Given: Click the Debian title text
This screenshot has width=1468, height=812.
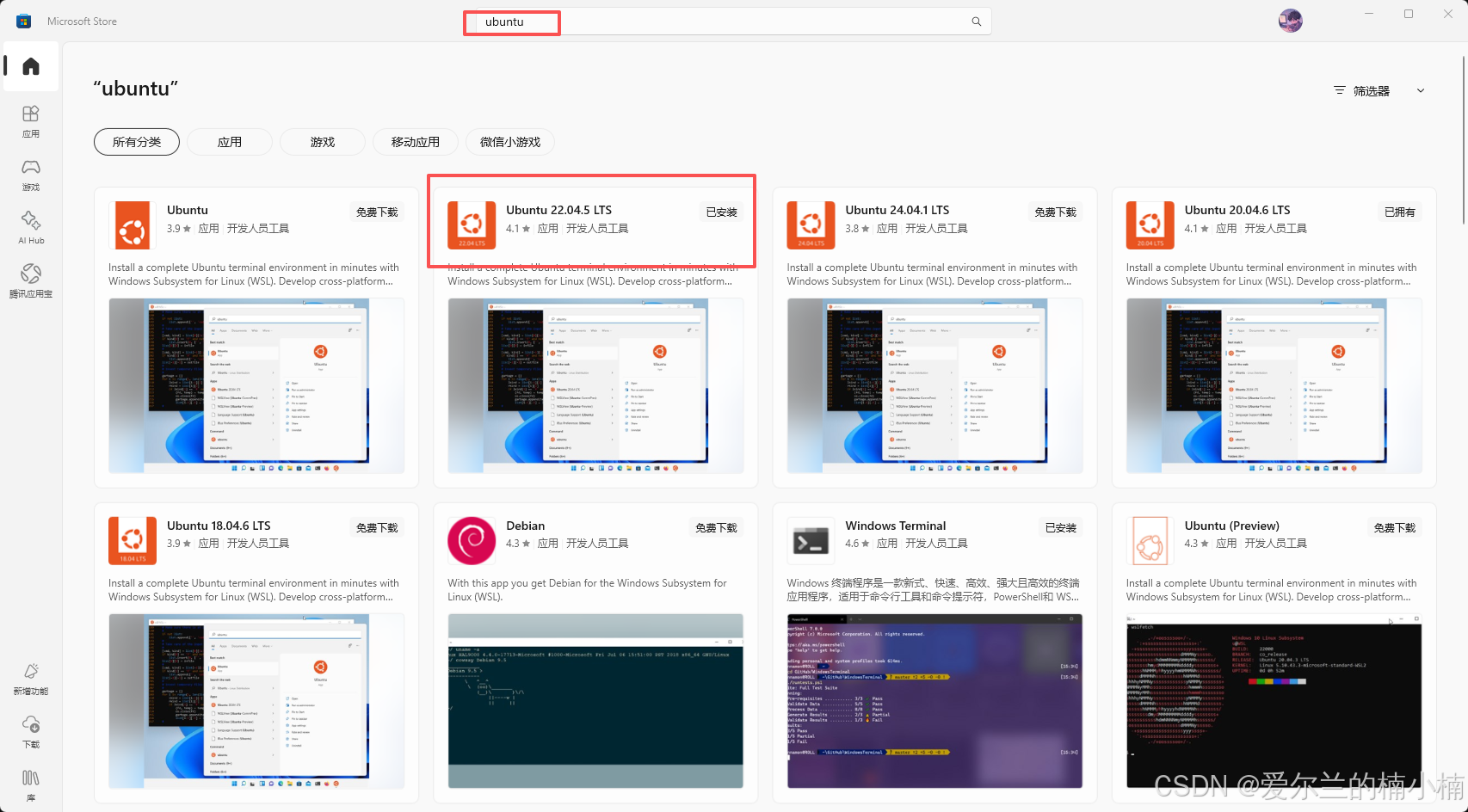Looking at the screenshot, I should pos(525,526).
